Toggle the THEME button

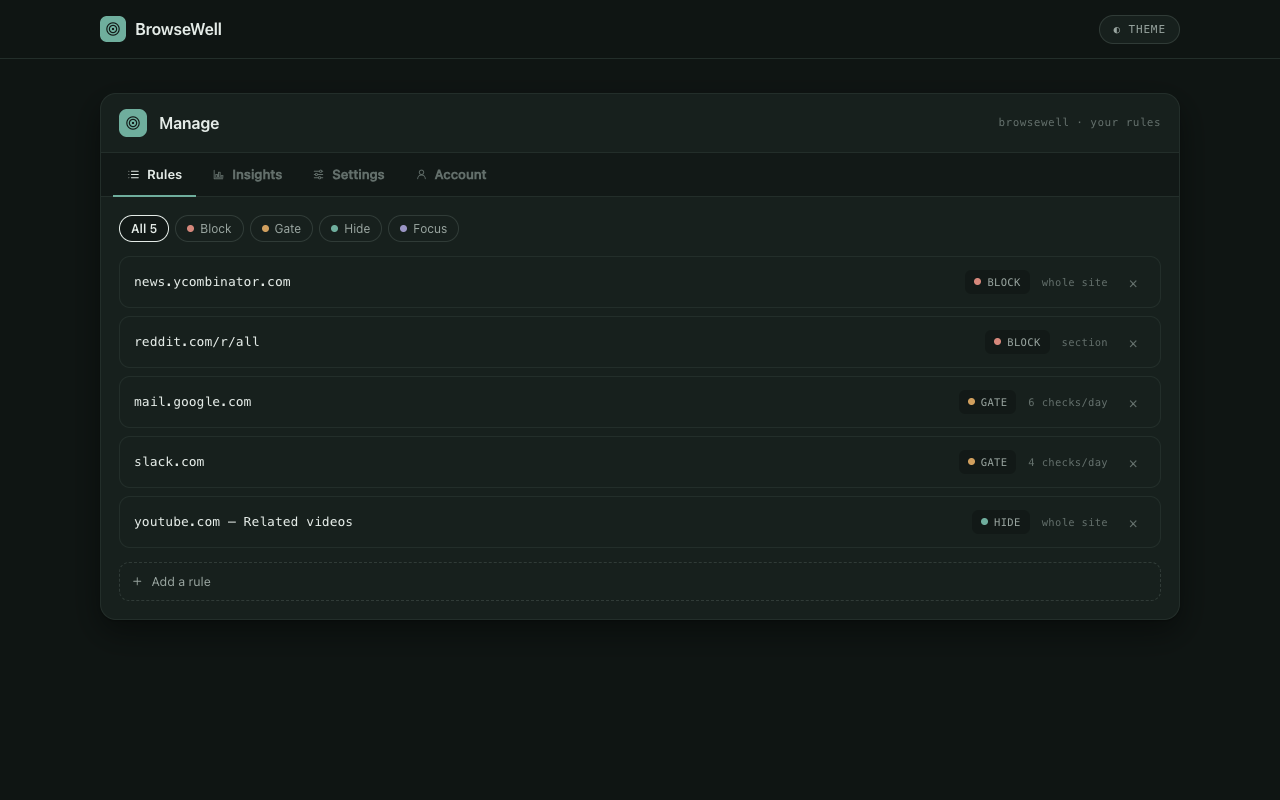1139,29
